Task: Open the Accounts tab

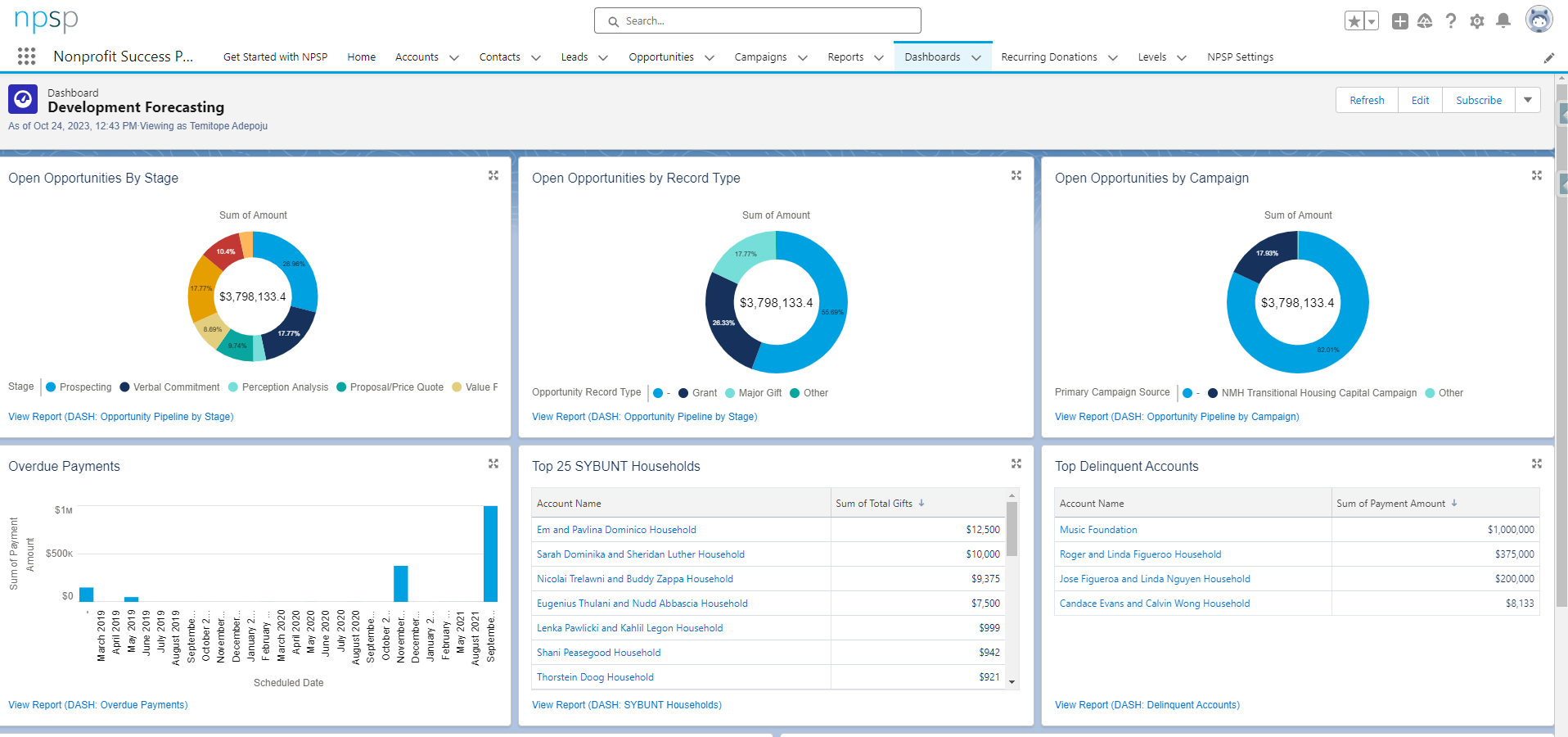Action: click(417, 57)
